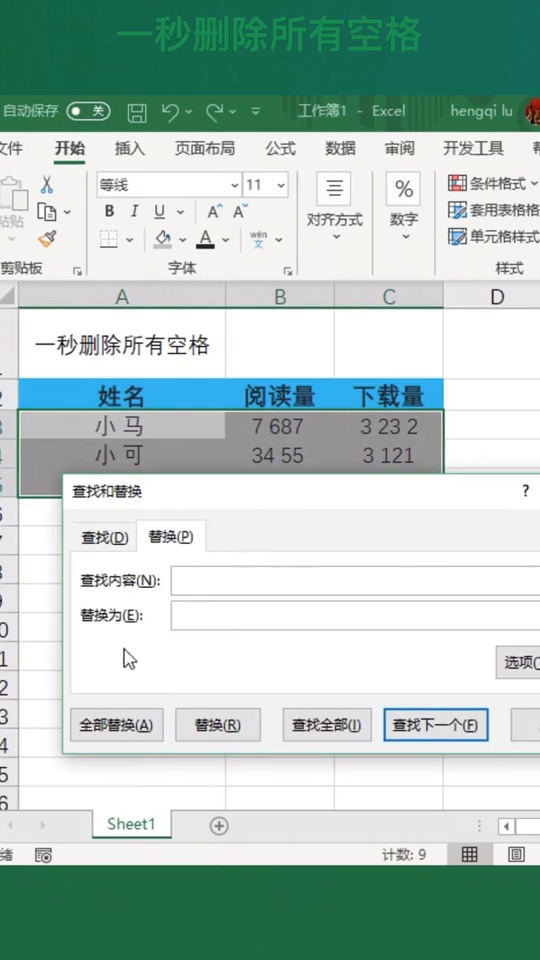Apply Italic formatting with I icon
Viewport: 540px width, 960px height.
[134, 212]
